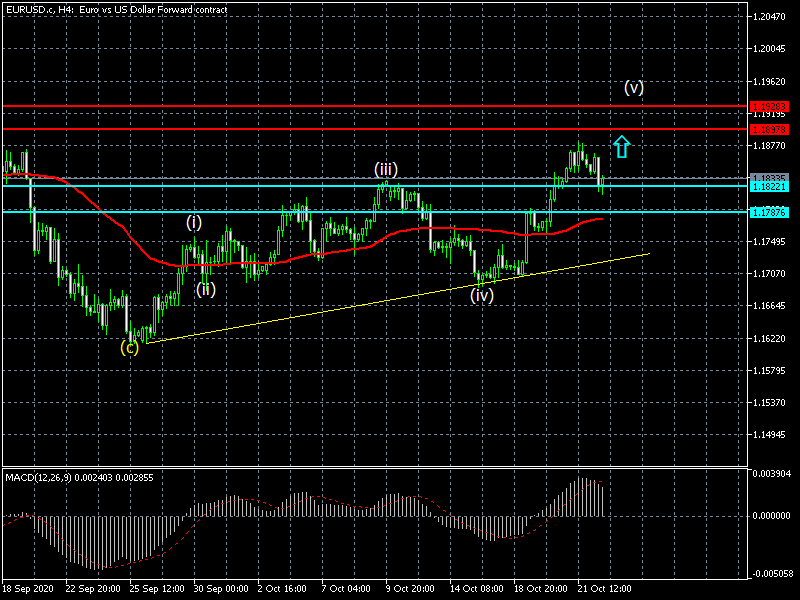This screenshot has height=600, width=800.
Task: Click time axis label 21 Oct 12:00
Action: [605, 588]
